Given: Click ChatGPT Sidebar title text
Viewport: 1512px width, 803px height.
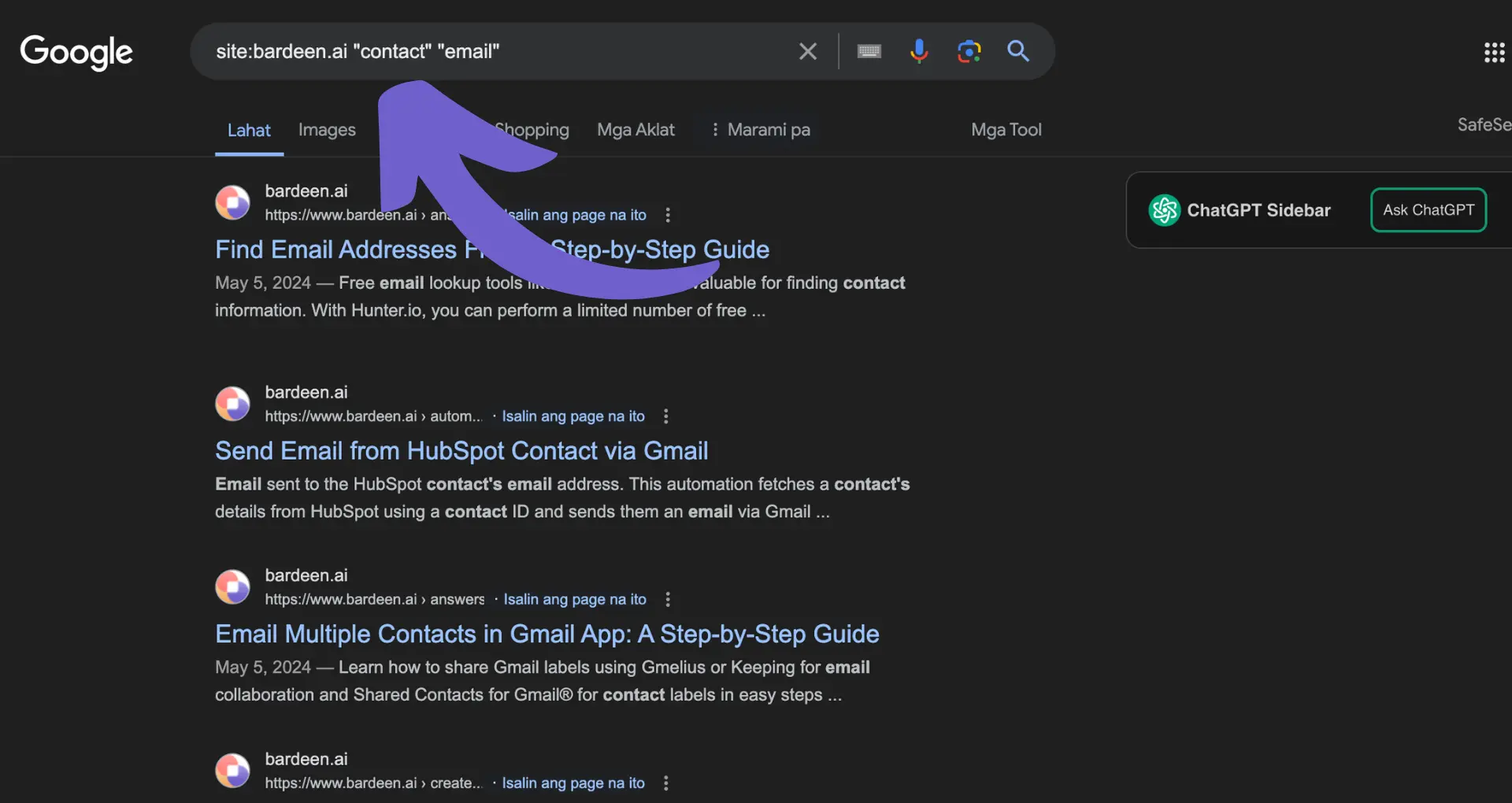Looking at the screenshot, I should (1258, 210).
